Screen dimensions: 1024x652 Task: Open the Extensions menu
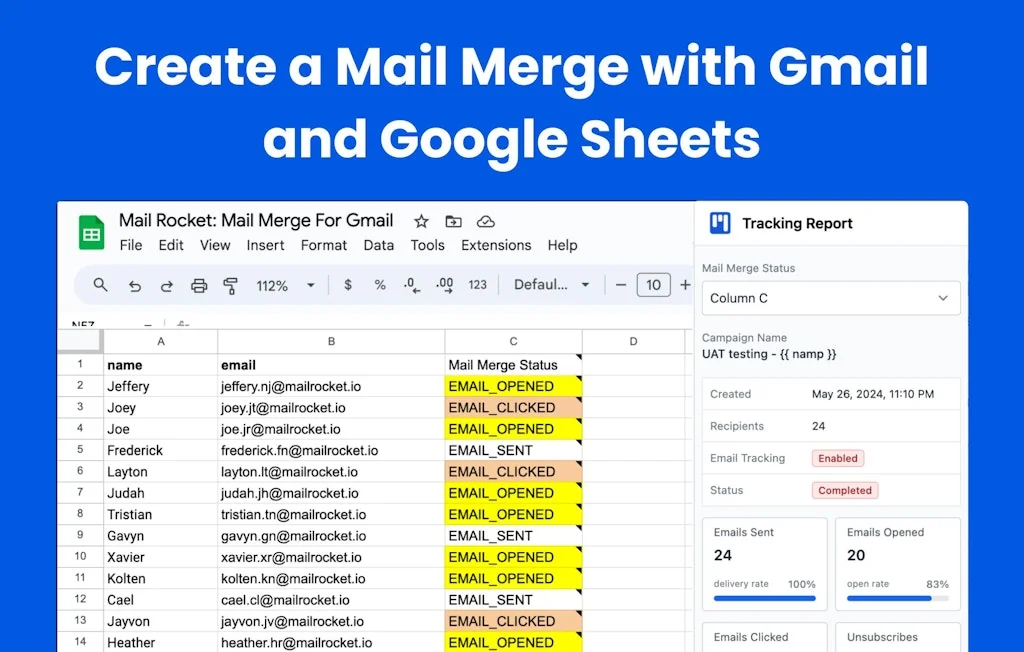496,245
